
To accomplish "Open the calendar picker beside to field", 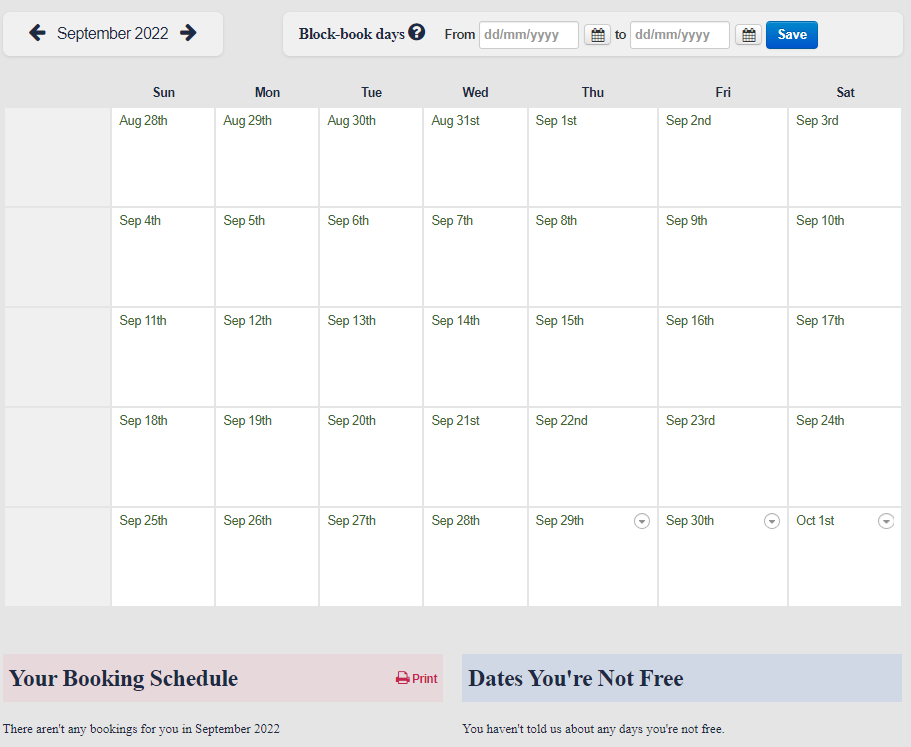I will (748, 34).
